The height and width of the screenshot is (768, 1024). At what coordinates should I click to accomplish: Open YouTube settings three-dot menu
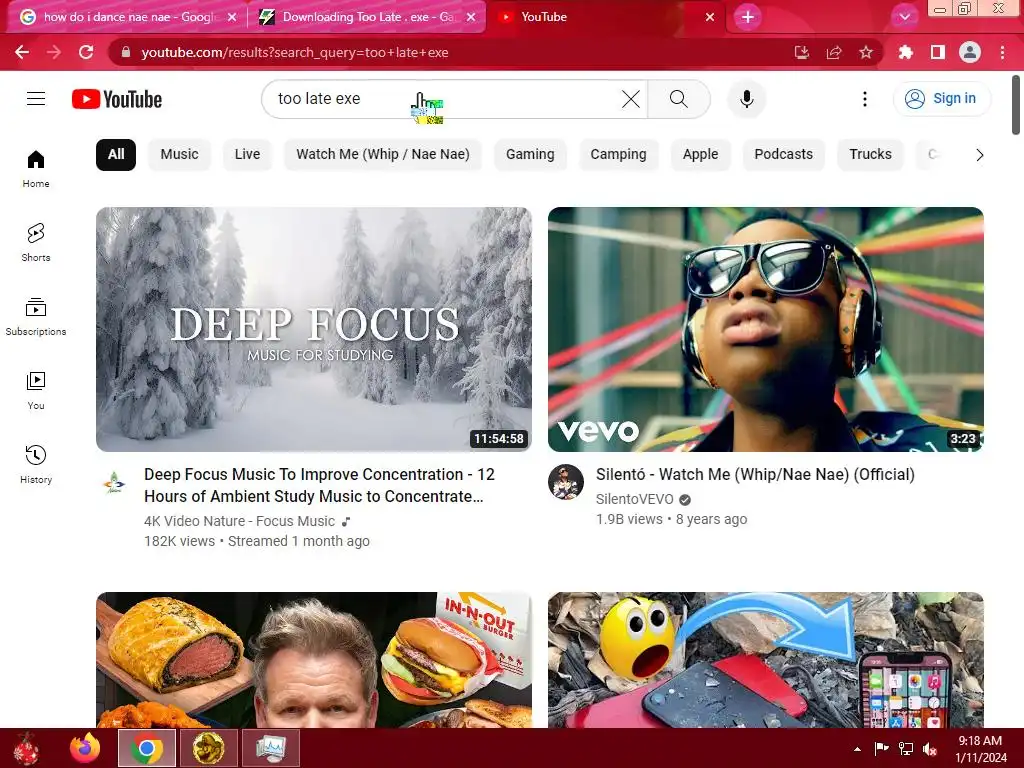865,99
